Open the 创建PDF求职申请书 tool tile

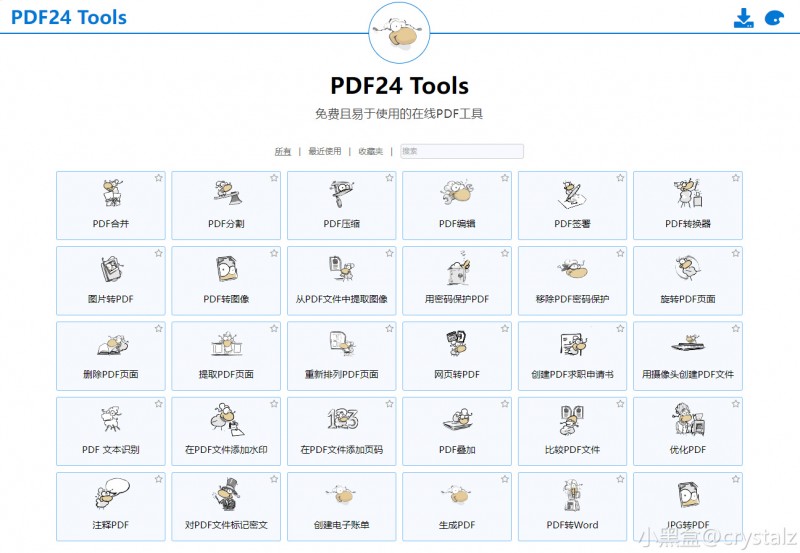point(572,356)
